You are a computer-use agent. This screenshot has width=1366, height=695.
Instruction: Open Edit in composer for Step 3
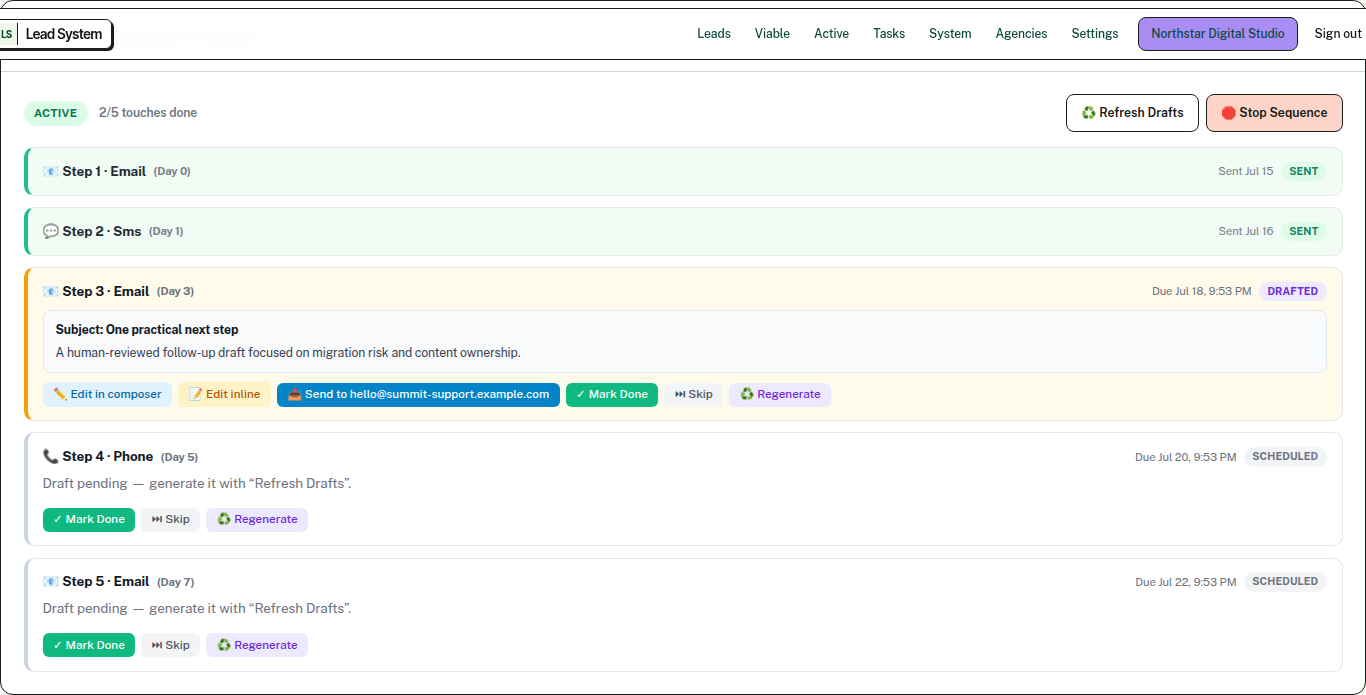point(107,394)
